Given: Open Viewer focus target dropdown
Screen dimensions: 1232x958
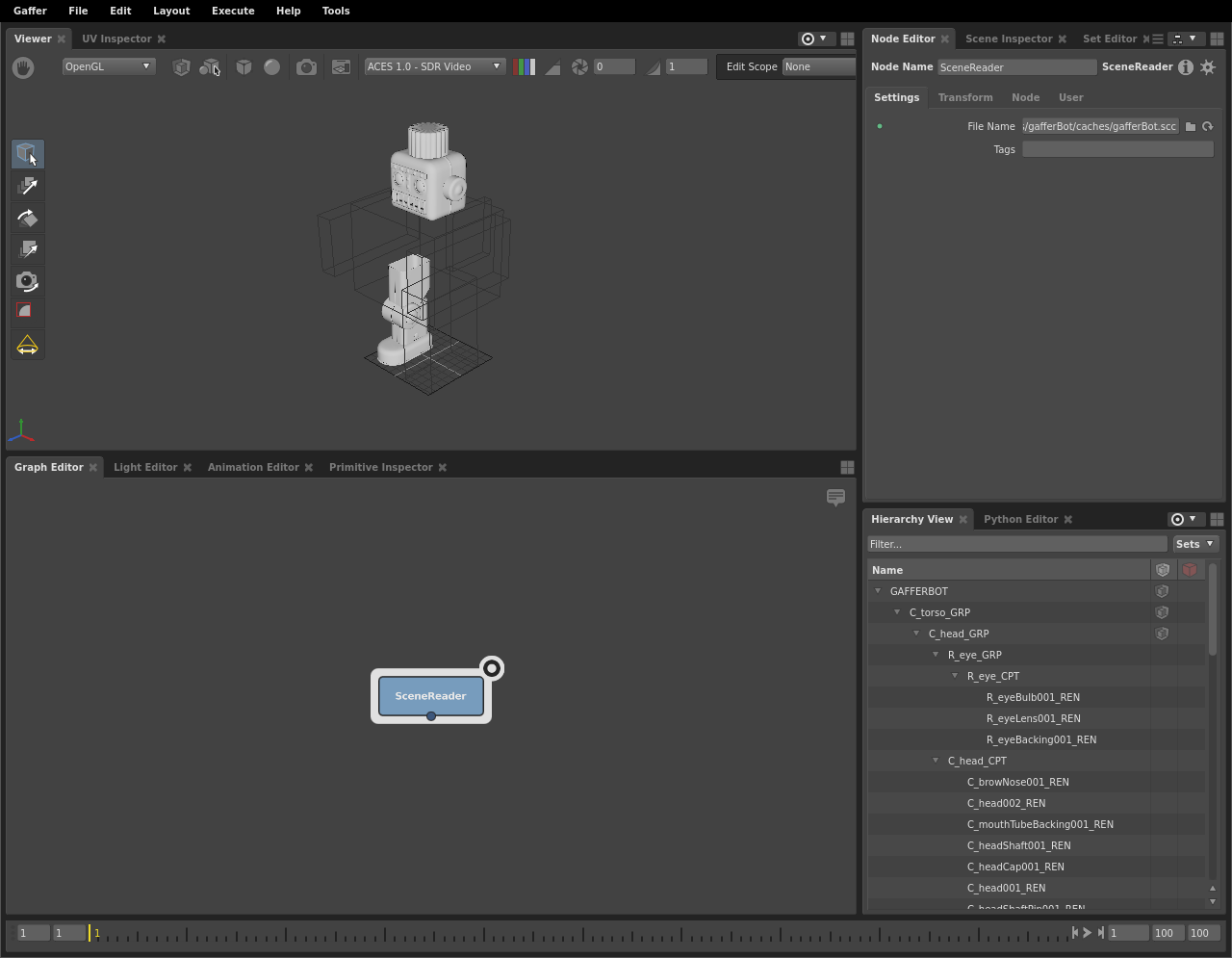Looking at the screenshot, I should tap(814, 39).
